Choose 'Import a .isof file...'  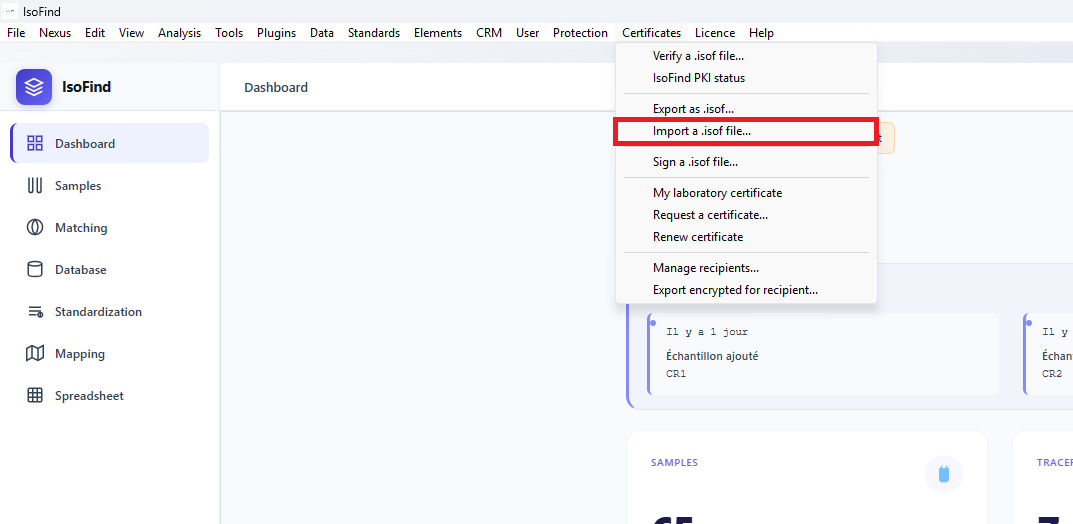point(747,131)
